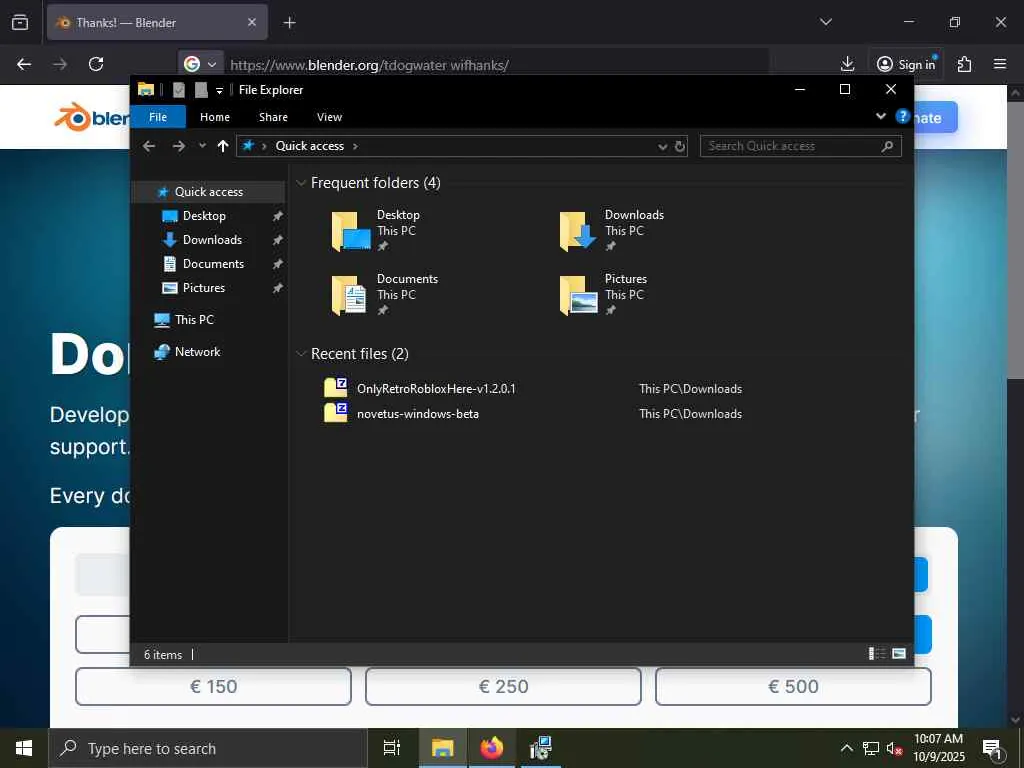Click the File Explorer back arrow
The height and width of the screenshot is (768, 1024).
[149, 146]
